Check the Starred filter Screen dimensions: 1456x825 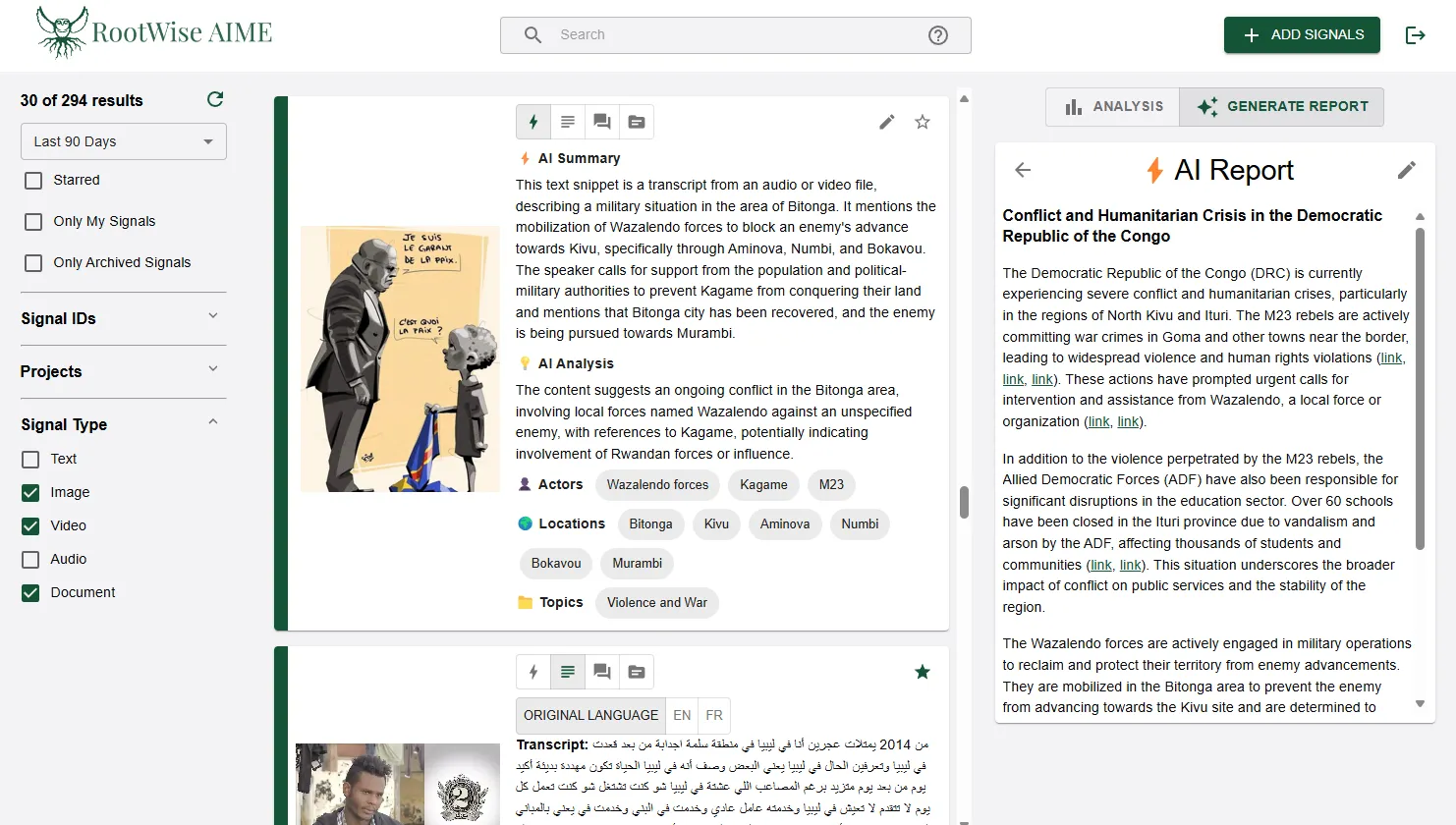34,180
